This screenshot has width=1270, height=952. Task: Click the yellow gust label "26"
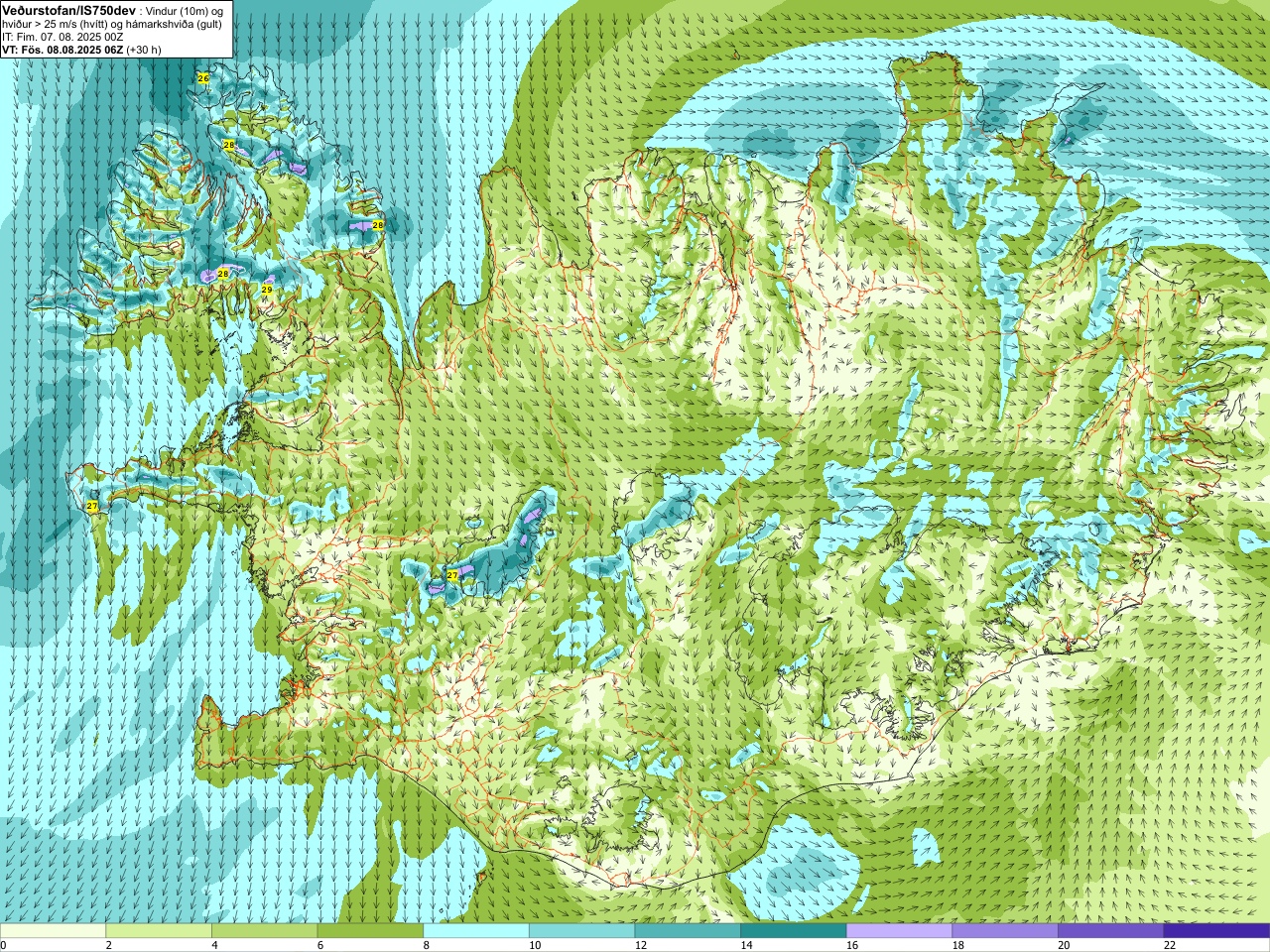(203, 77)
